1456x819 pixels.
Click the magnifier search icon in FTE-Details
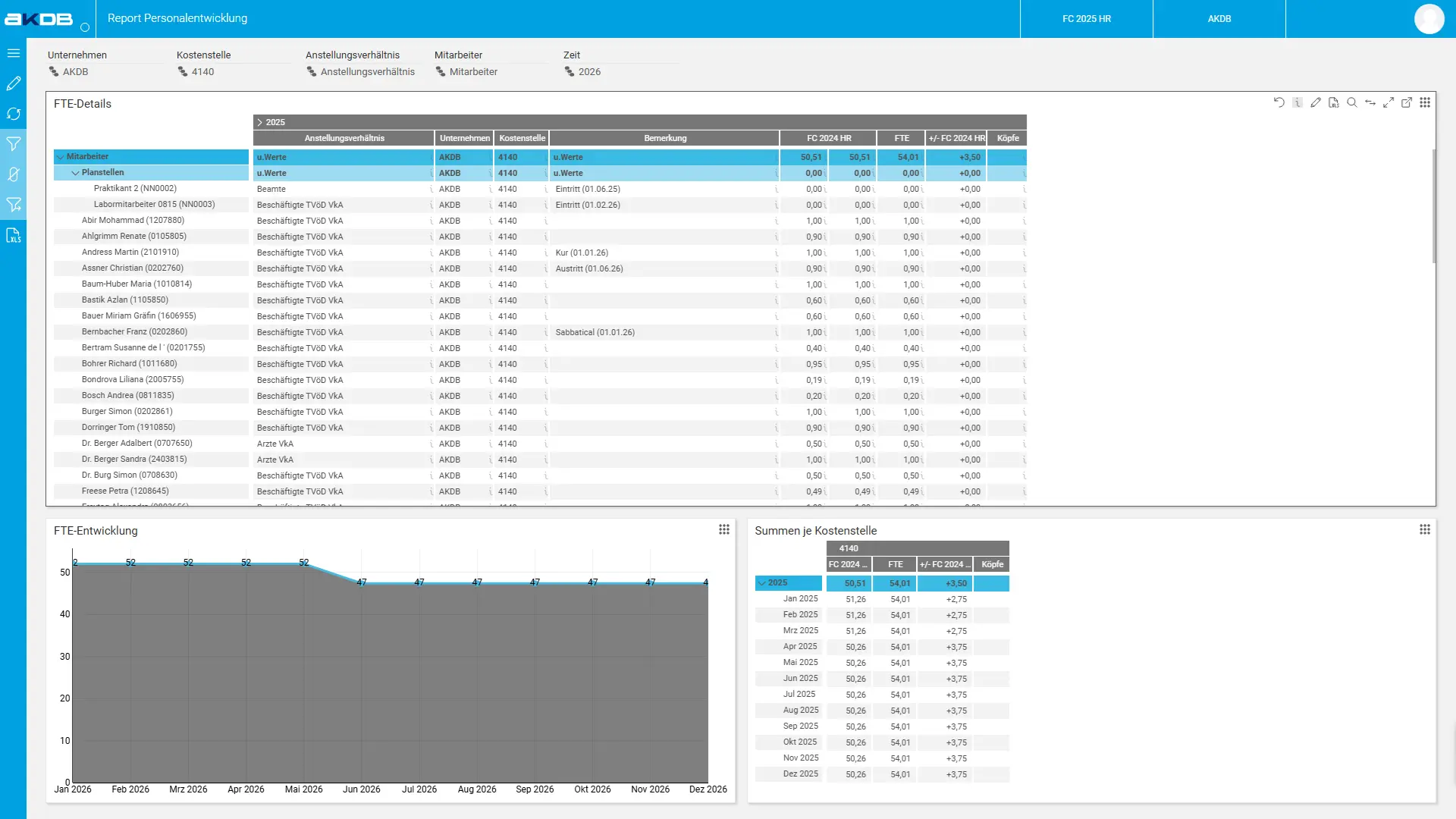[x=1352, y=102]
